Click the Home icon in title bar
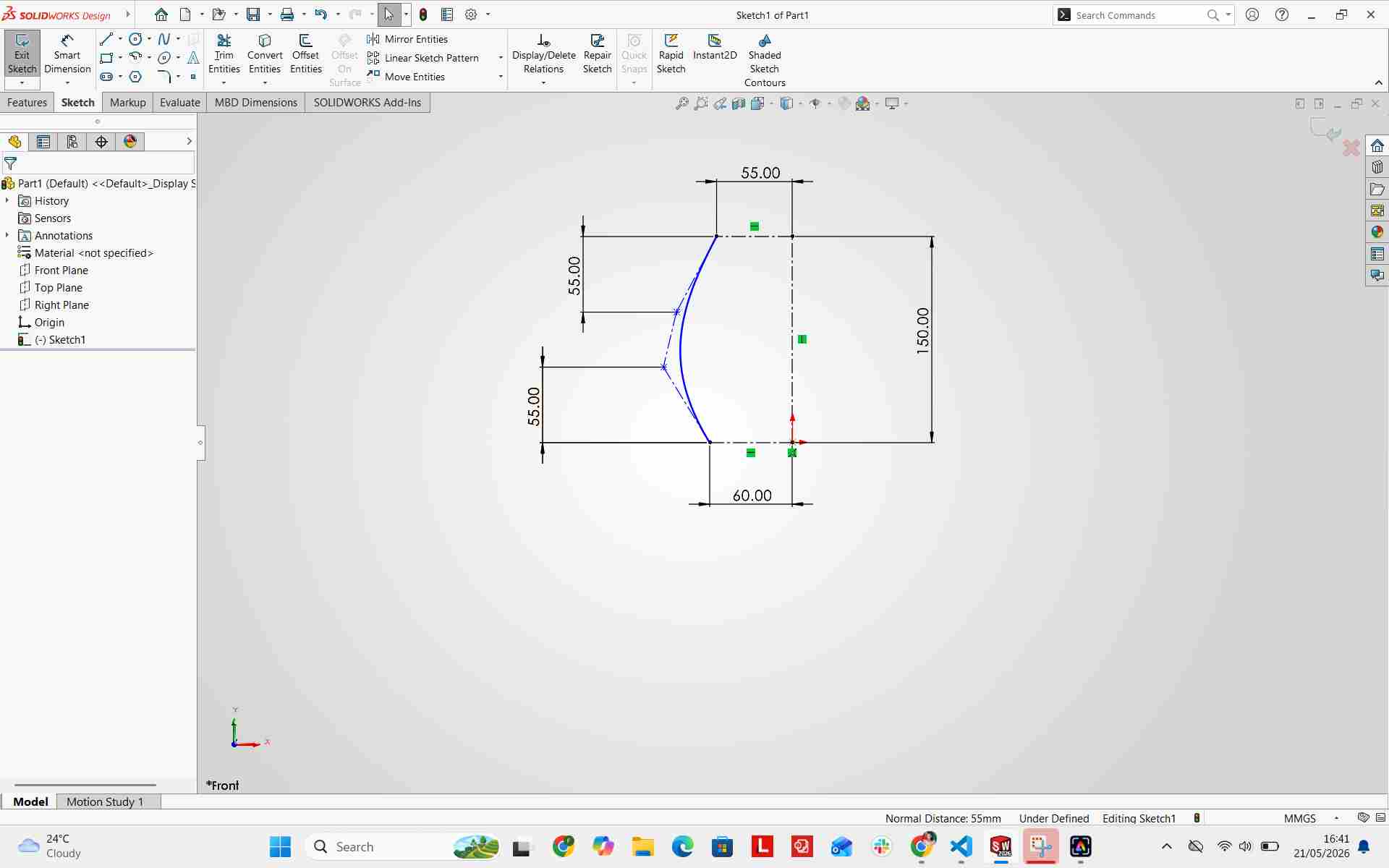The height and width of the screenshot is (868, 1389). point(161,14)
